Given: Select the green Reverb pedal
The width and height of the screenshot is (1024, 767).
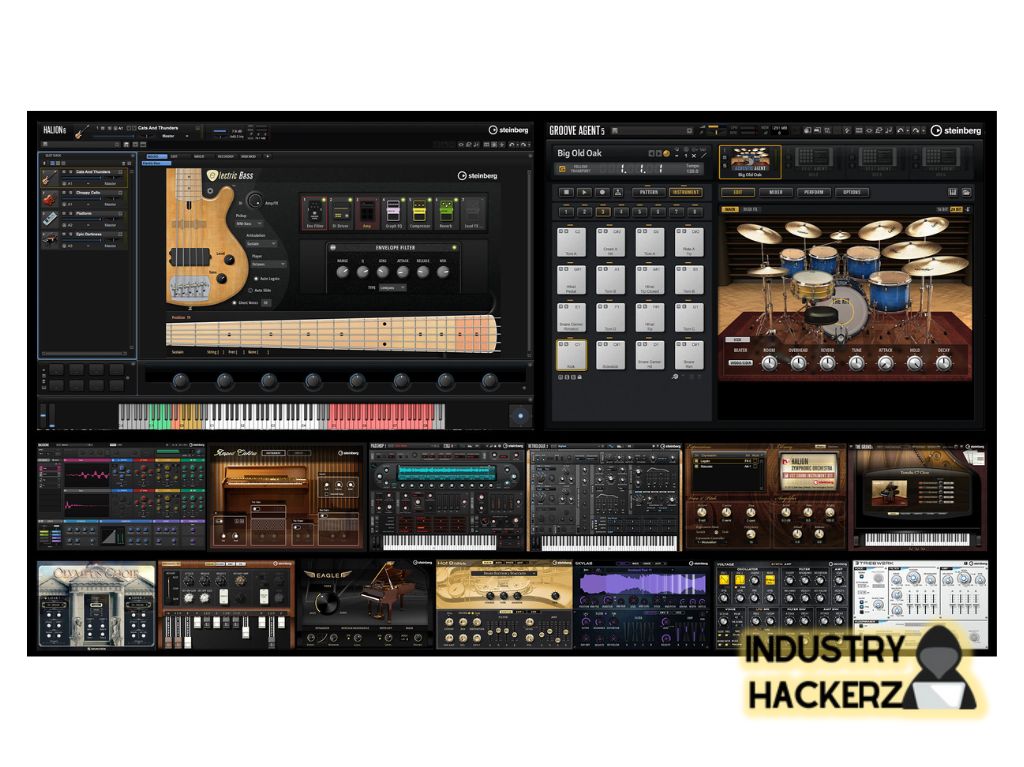Looking at the screenshot, I should (445, 212).
